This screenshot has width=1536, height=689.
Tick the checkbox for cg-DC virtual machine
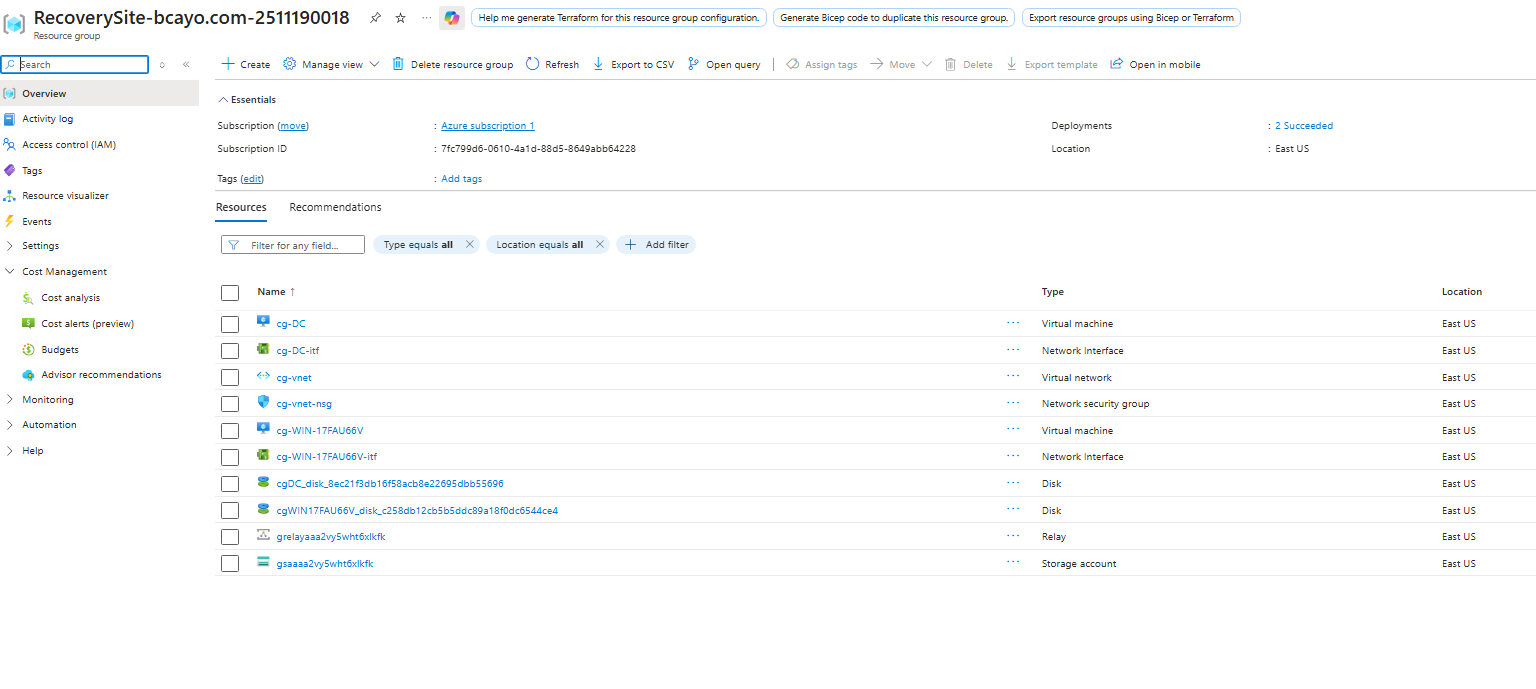point(230,324)
